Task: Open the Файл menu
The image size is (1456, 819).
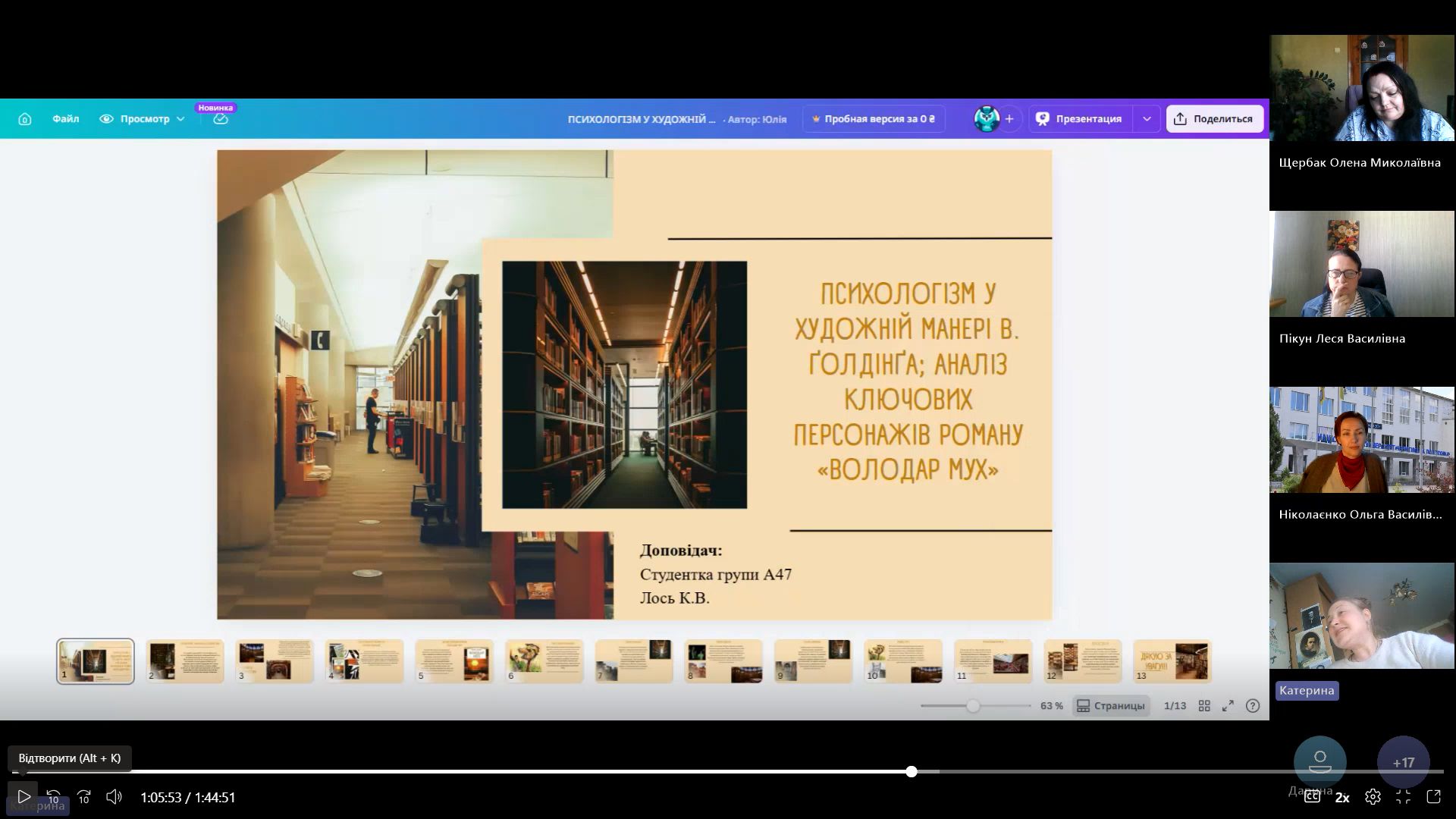Action: (66, 119)
